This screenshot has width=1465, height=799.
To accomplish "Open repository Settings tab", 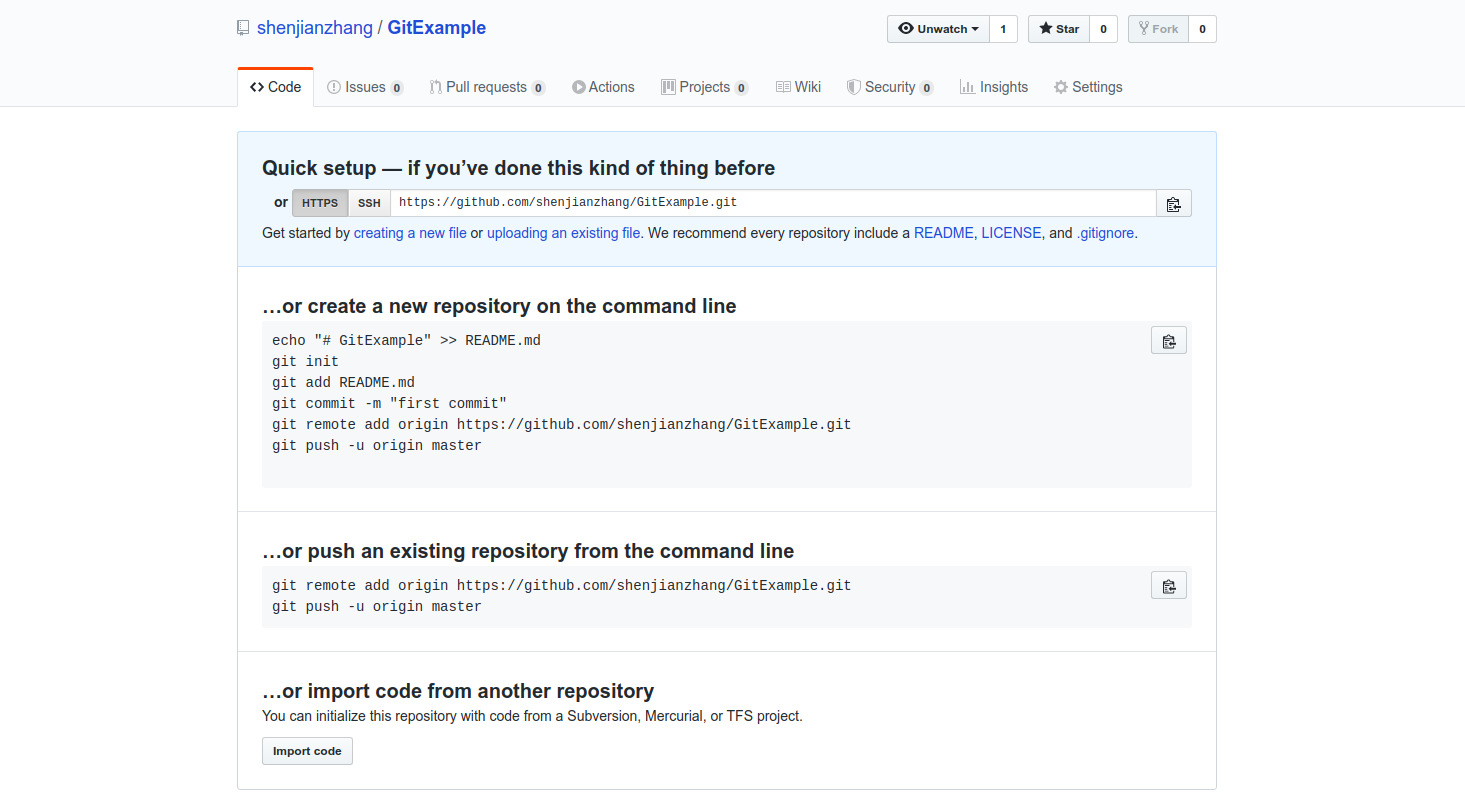I will [1088, 87].
